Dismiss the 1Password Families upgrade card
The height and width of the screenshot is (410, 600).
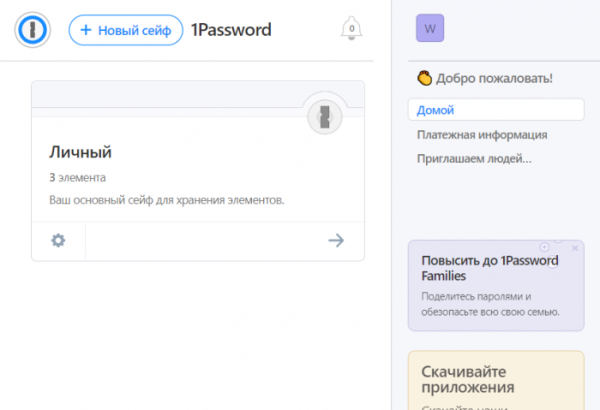point(575,248)
